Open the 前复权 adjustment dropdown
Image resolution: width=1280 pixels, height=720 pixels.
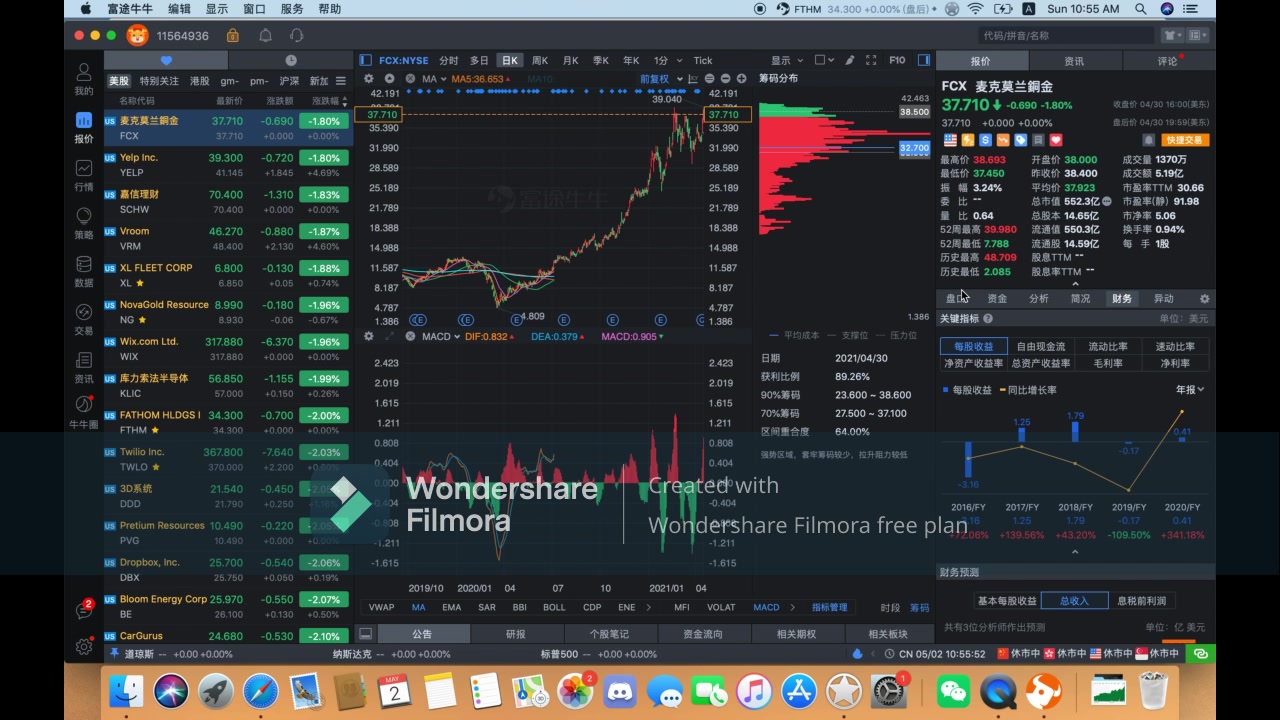coord(661,78)
